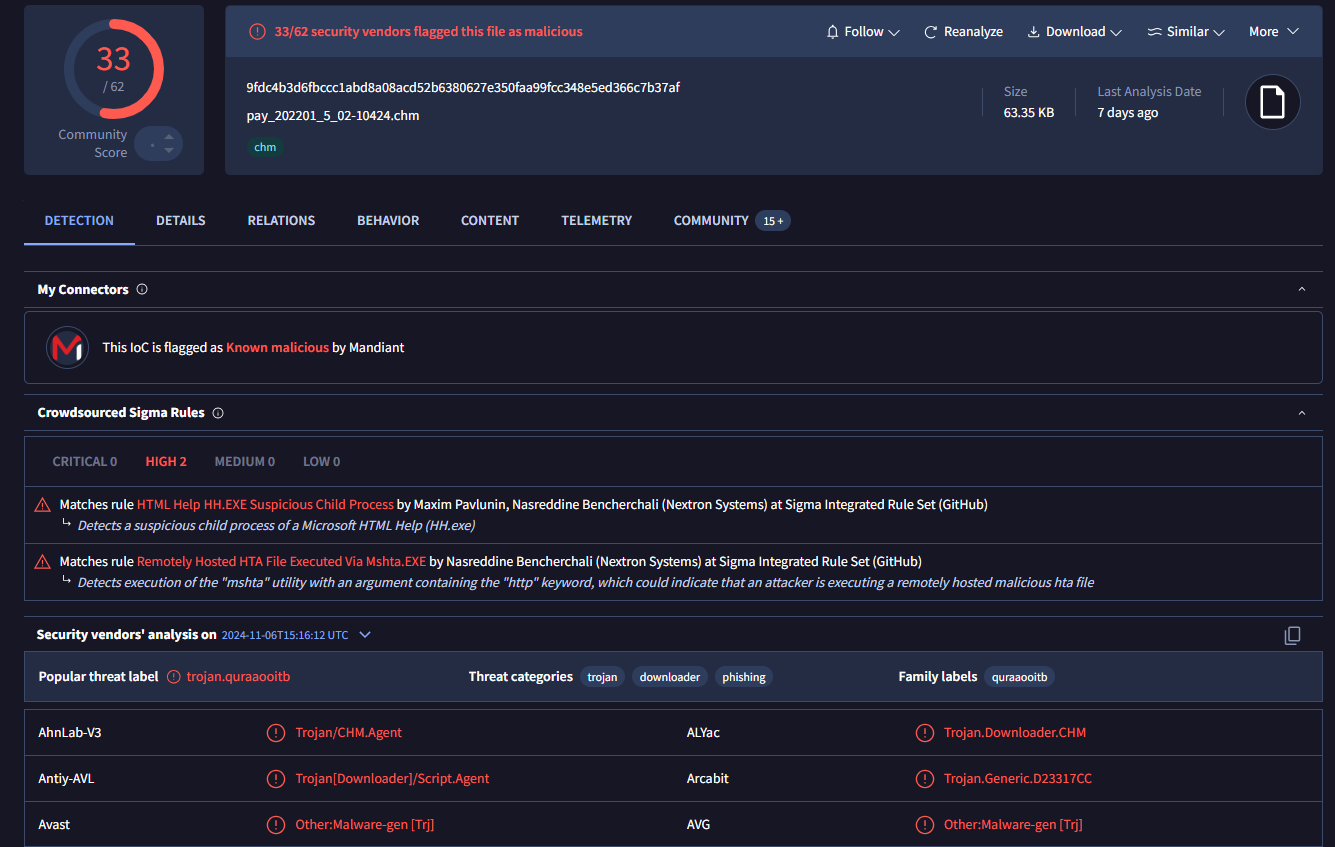Screen dimensions: 1335x847
Task: Click alert icon beside trojan.quraaooitb label
Action: (x=174, y=677)
